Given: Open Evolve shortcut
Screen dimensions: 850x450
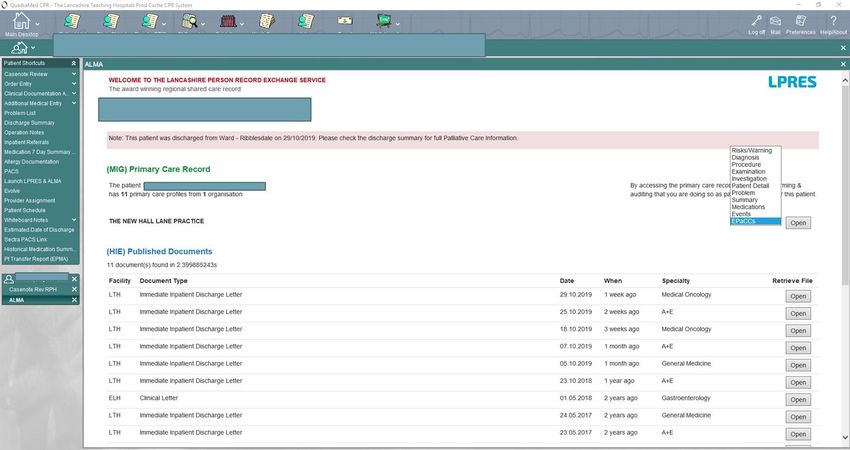Looking at the screenshot, I should [x=12, y=191].
